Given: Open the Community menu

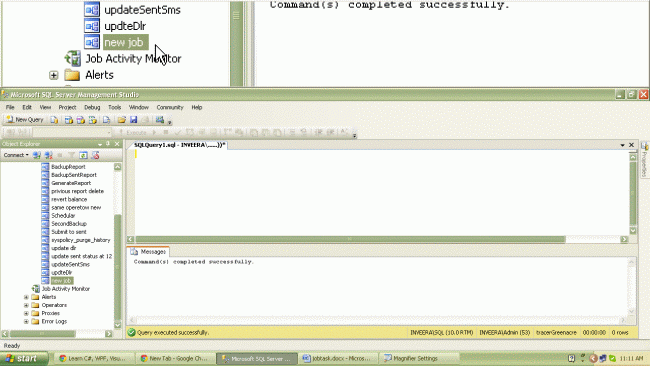Looking at the screenshot, I should [170, 107].
